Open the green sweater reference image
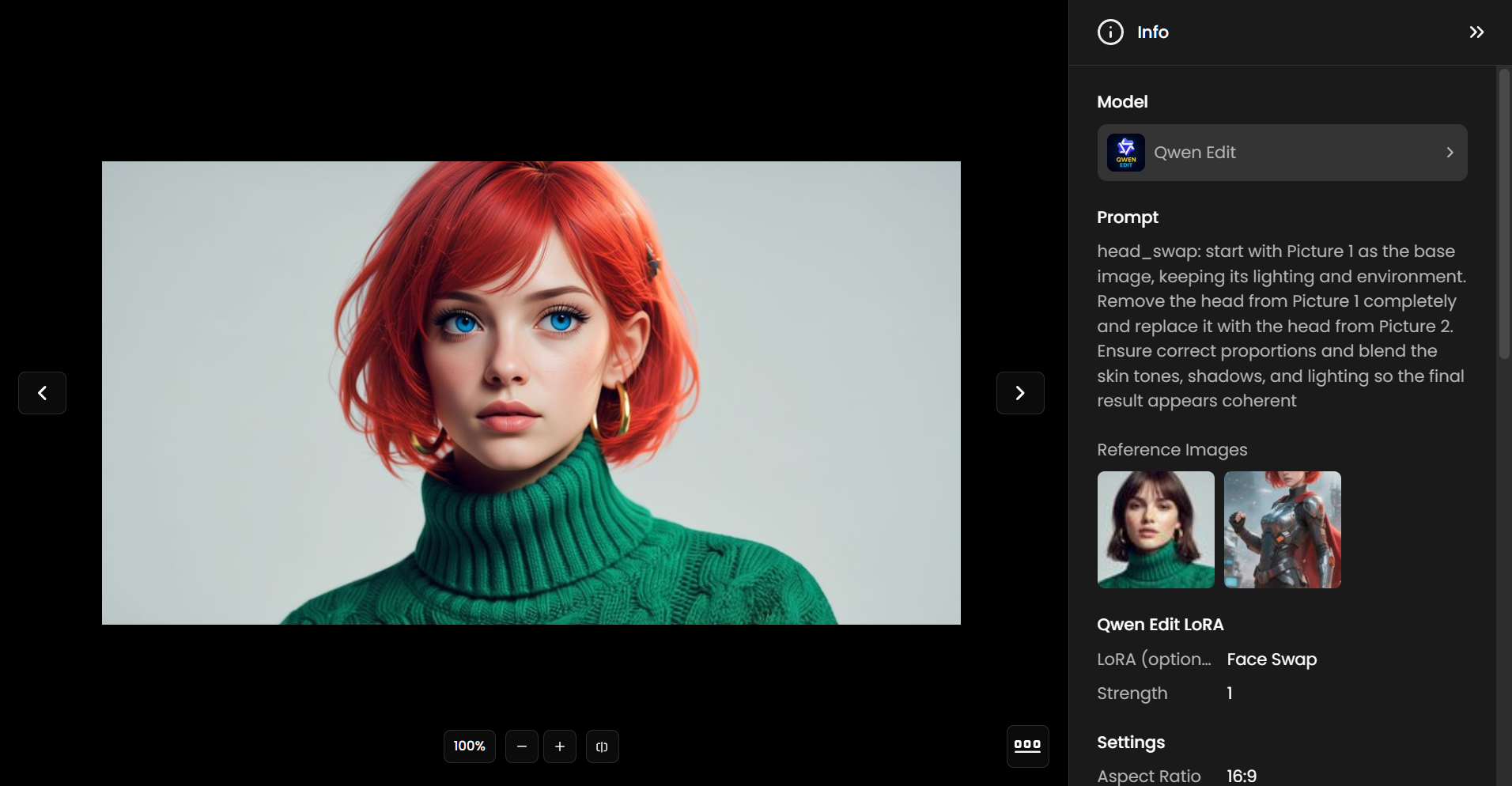 1155,530
